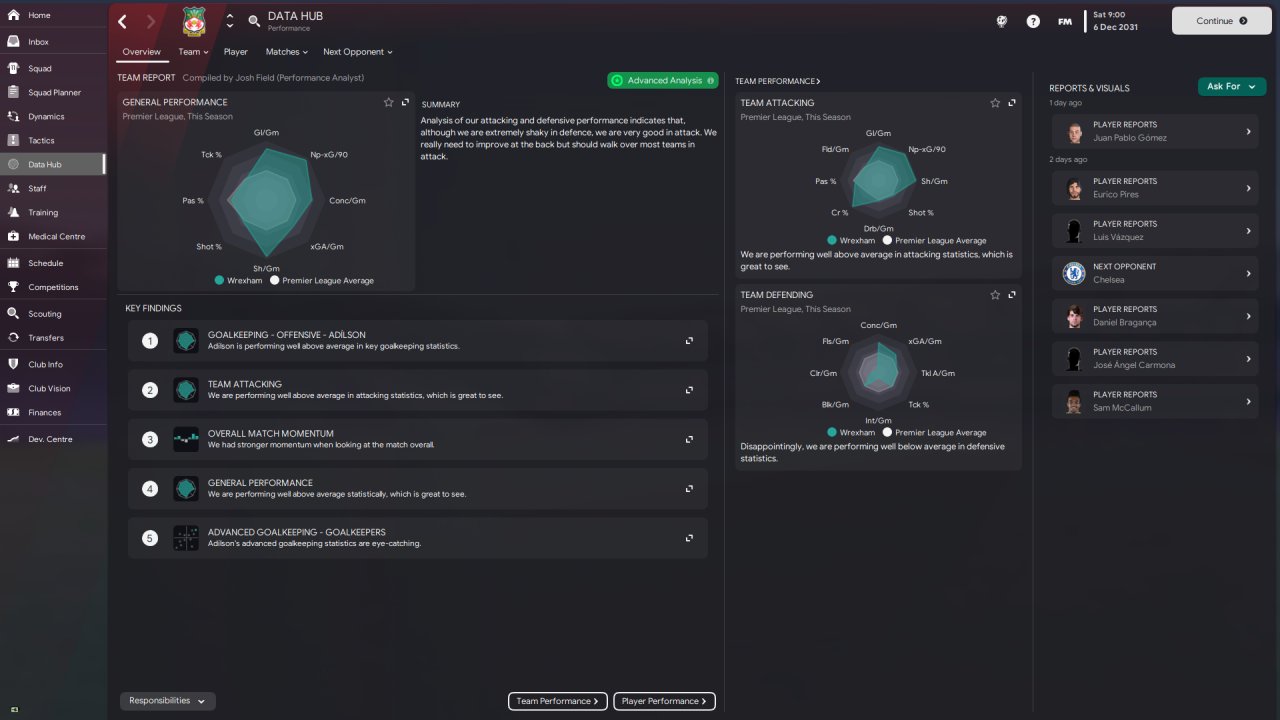Click the Continue button
This screenshot has height=720, width=1280.
(x=1221, y=21)
